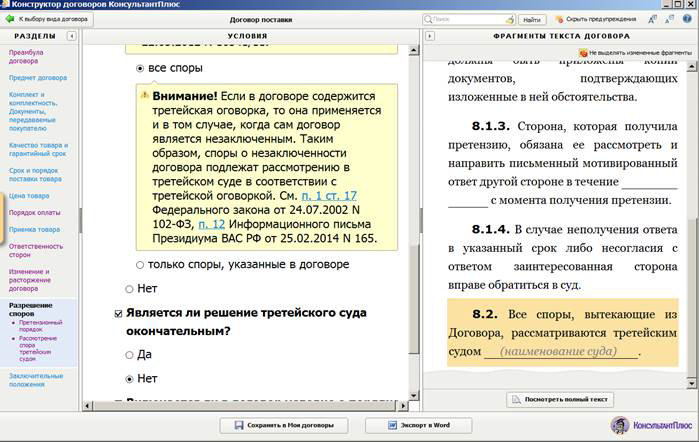This screenshot has width=699, height=442.
Task: Click 'Не выделять измененные фрагменты'
Action: point(636,53)
